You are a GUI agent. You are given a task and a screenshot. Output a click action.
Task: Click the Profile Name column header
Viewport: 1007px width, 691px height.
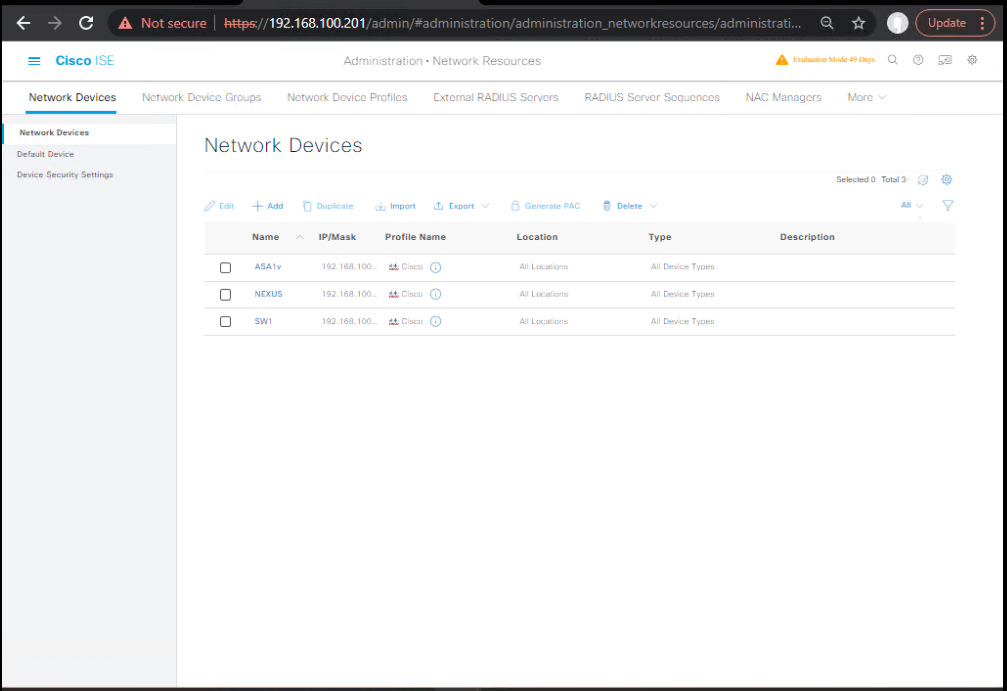tap(416, 237)
